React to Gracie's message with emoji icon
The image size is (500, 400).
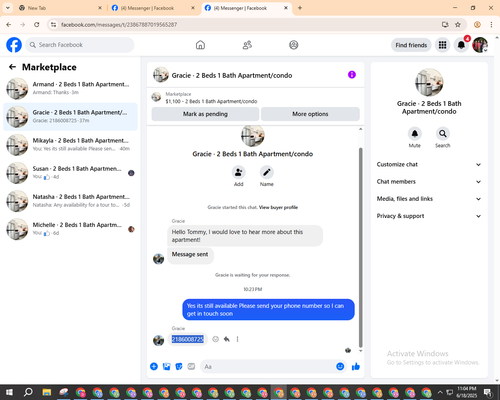[216, 339]
